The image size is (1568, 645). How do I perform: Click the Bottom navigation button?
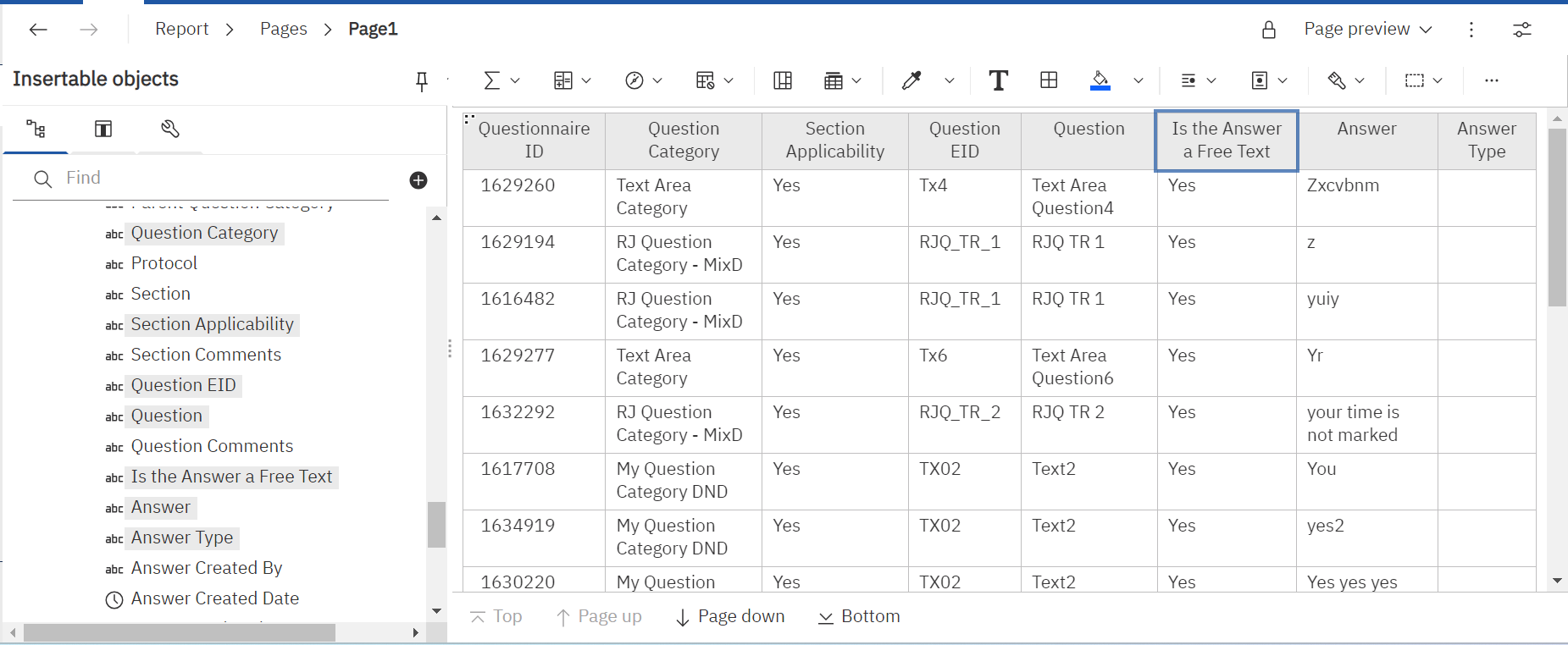pos(859,617)
